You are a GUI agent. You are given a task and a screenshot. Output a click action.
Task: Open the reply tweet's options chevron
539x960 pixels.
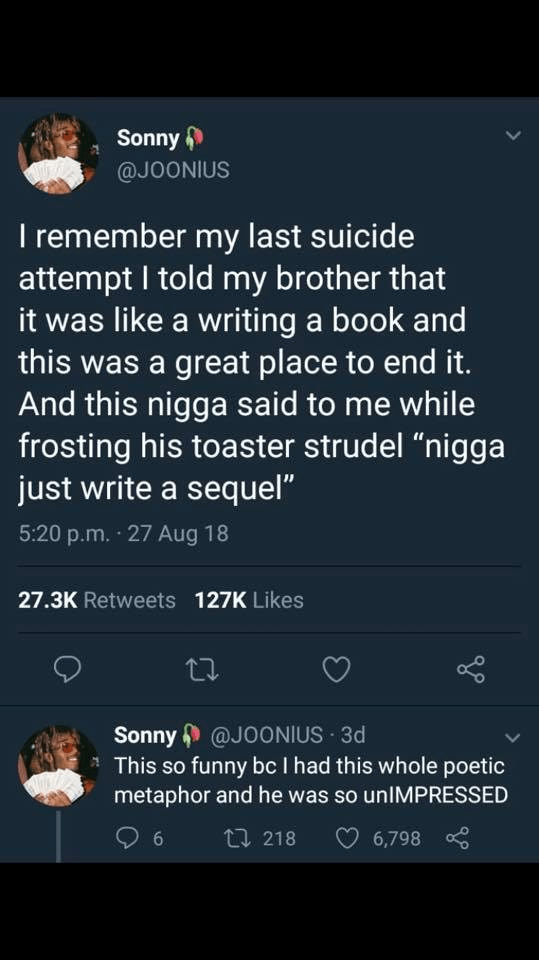(x=512, y=738)
